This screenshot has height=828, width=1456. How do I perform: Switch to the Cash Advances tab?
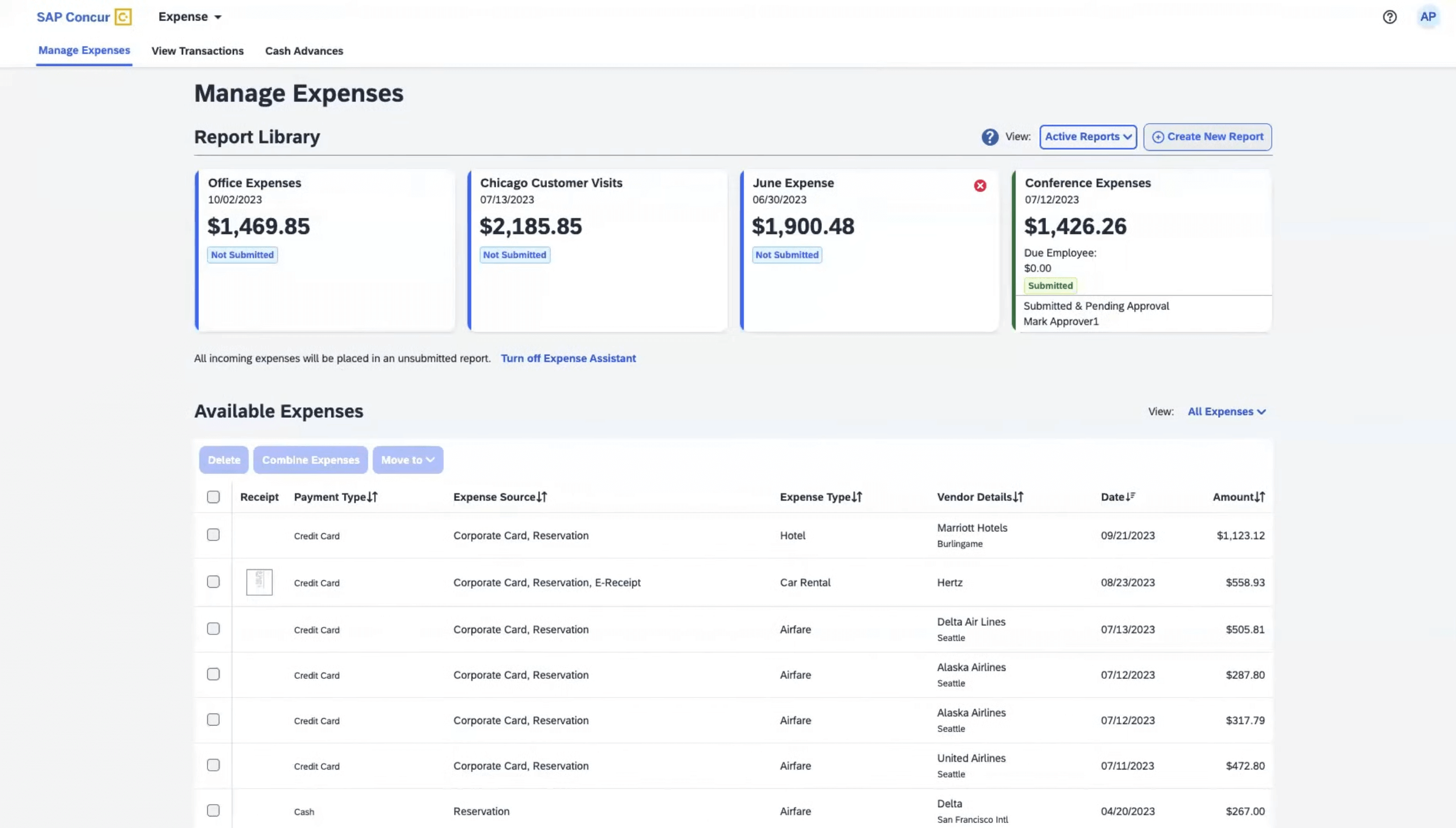[304, 51]
